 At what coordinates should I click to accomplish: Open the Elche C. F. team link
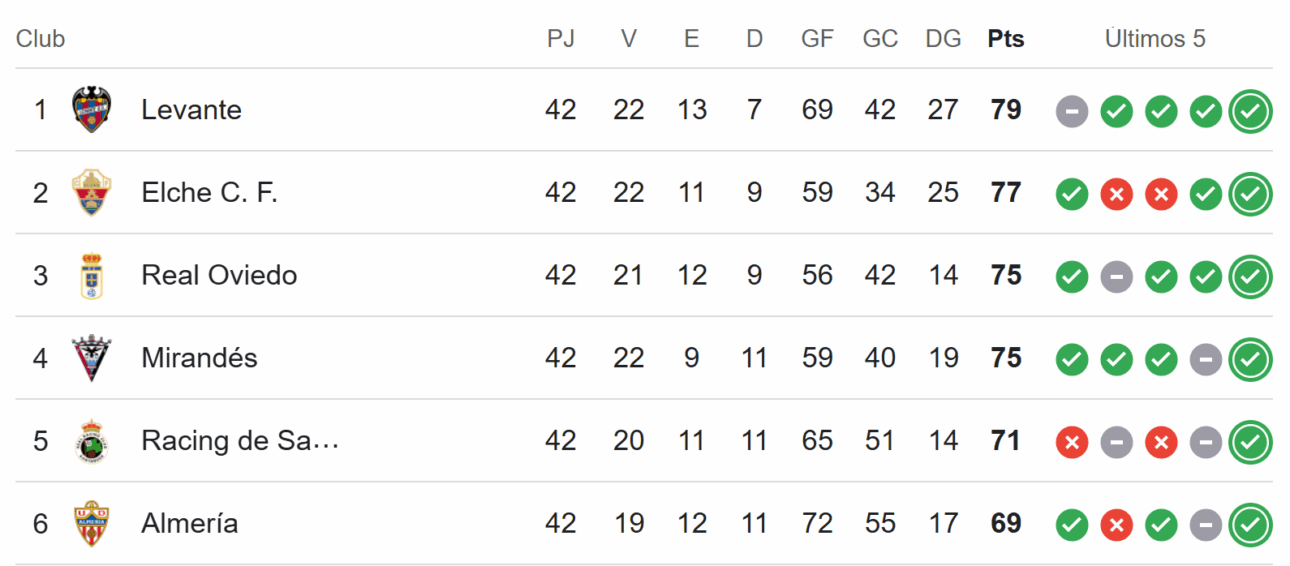tap(209, 192)
